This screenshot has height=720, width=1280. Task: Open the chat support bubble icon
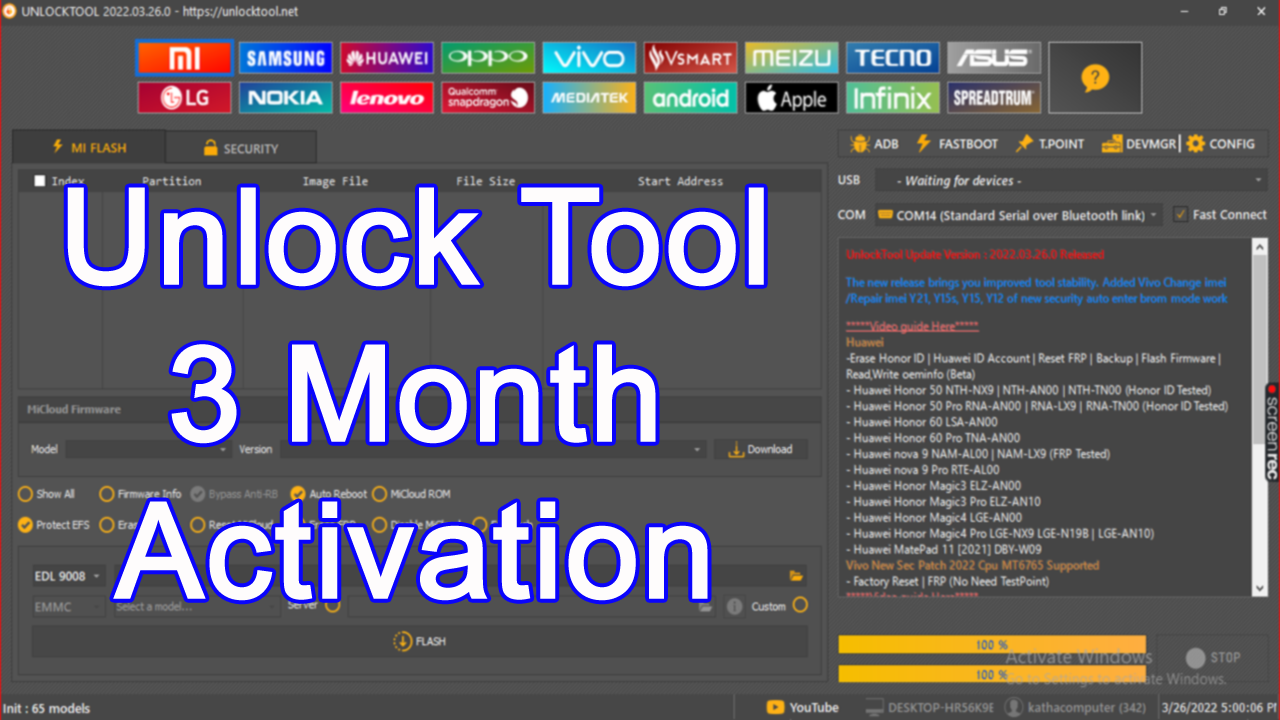[x=1095, y=77]
